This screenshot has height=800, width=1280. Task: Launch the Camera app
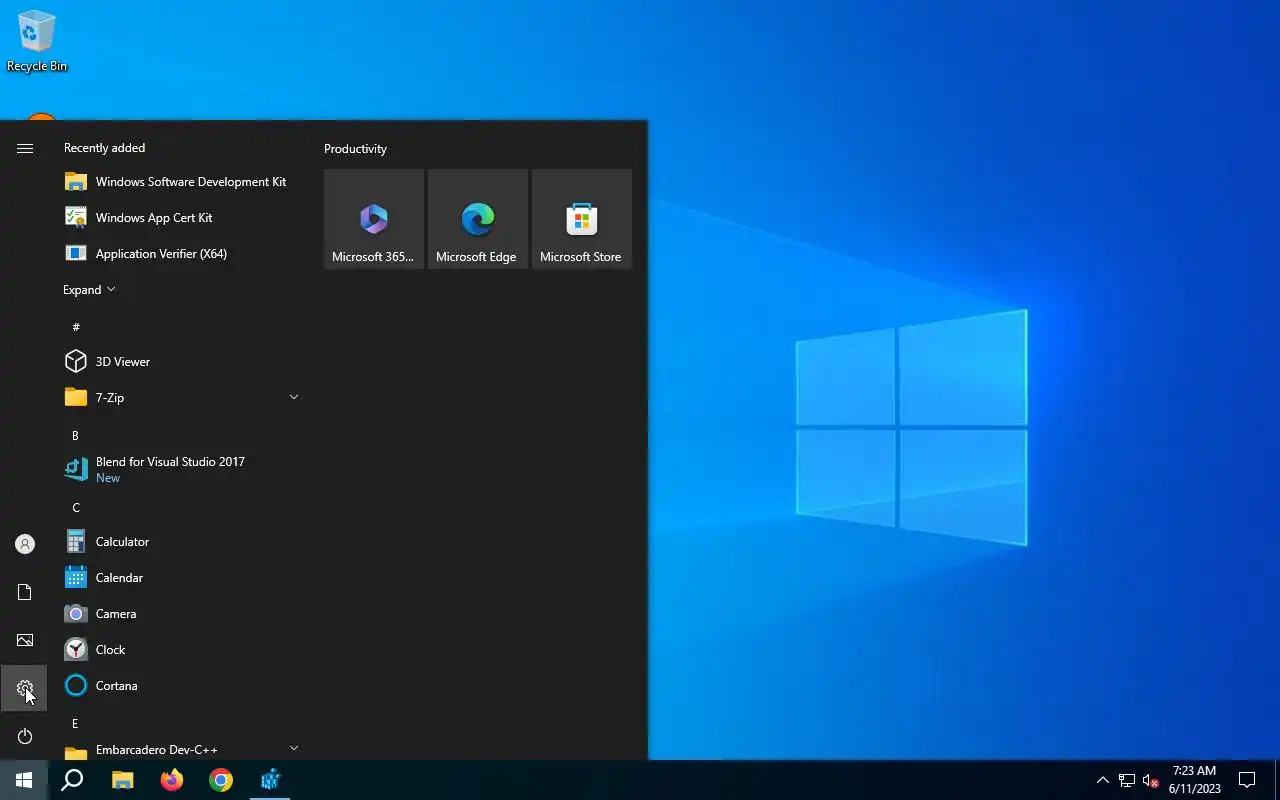click(x=181, y=614)
